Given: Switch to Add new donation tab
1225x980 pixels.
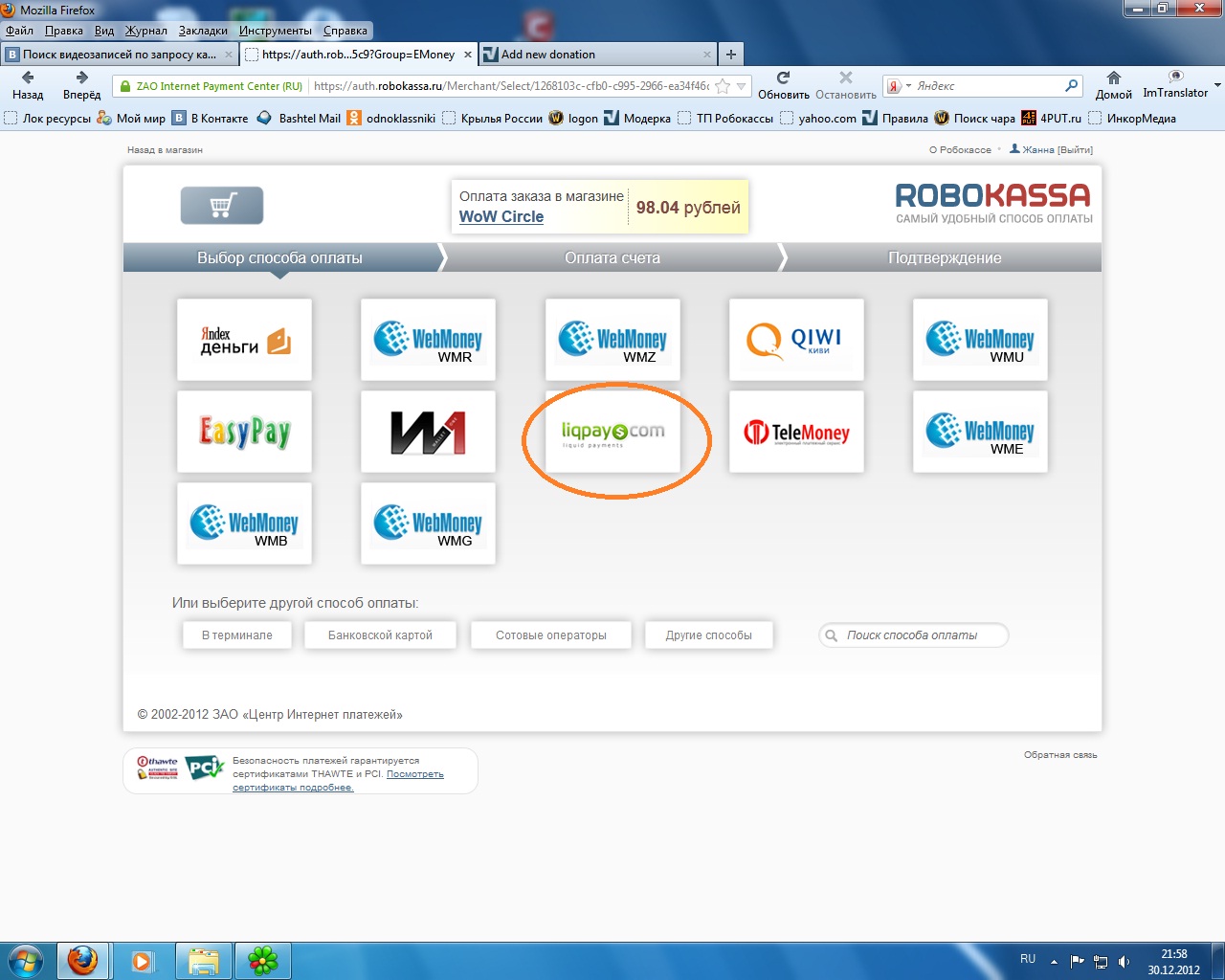Looking at the screenshot, I should [x=597, y=55].
